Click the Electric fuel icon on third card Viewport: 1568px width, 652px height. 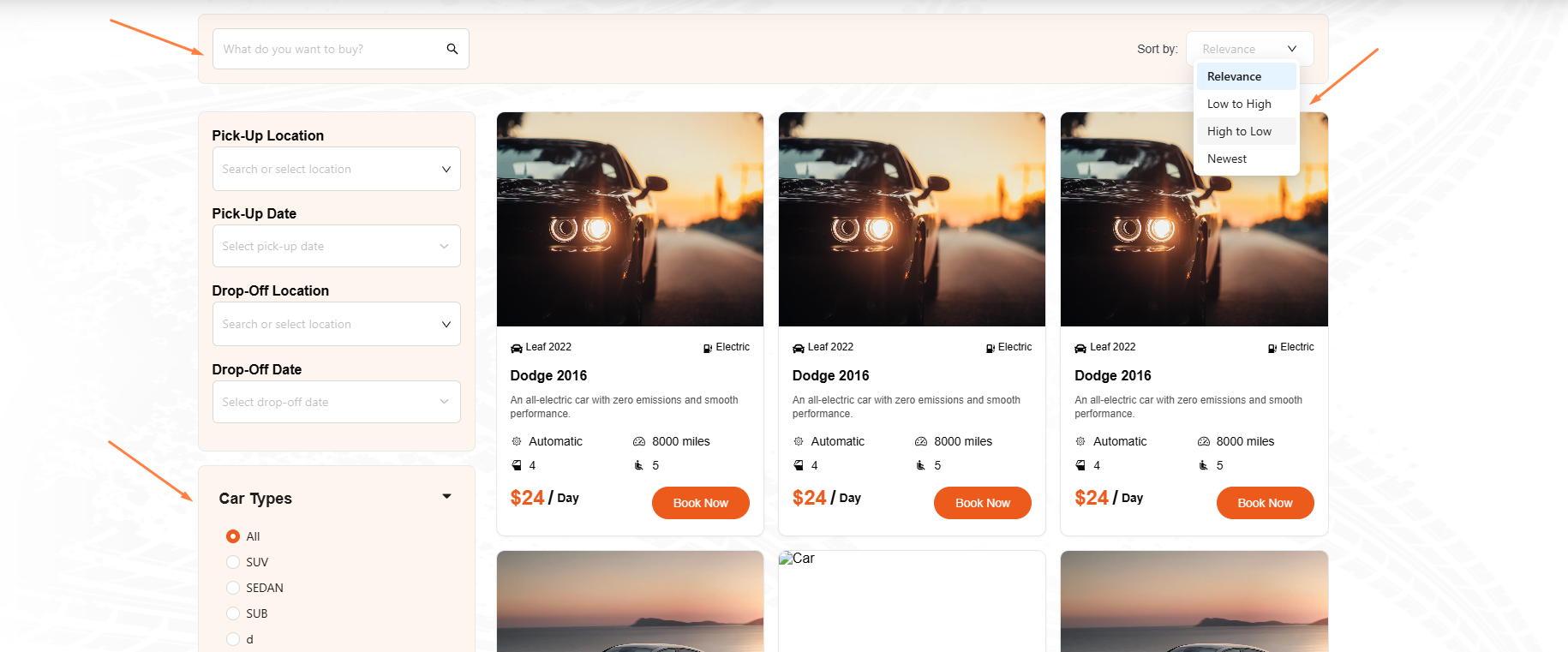(x=1272, y=348)
